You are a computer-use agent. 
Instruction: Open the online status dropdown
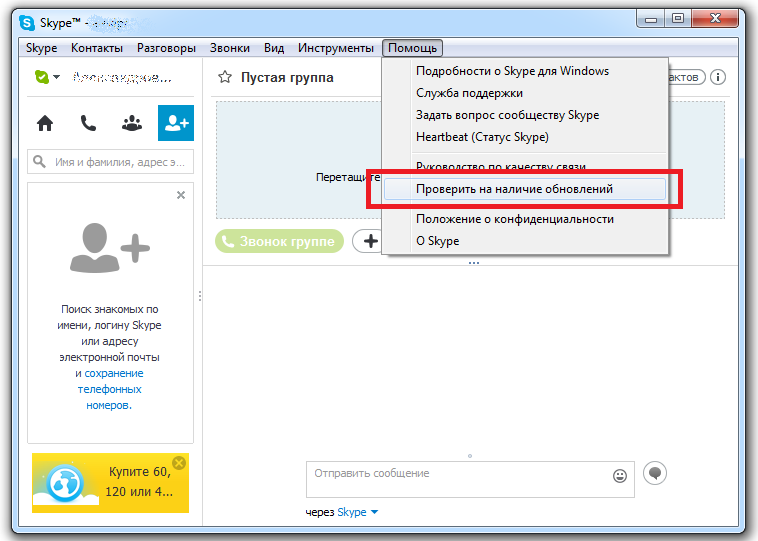[x=48, y=77]
